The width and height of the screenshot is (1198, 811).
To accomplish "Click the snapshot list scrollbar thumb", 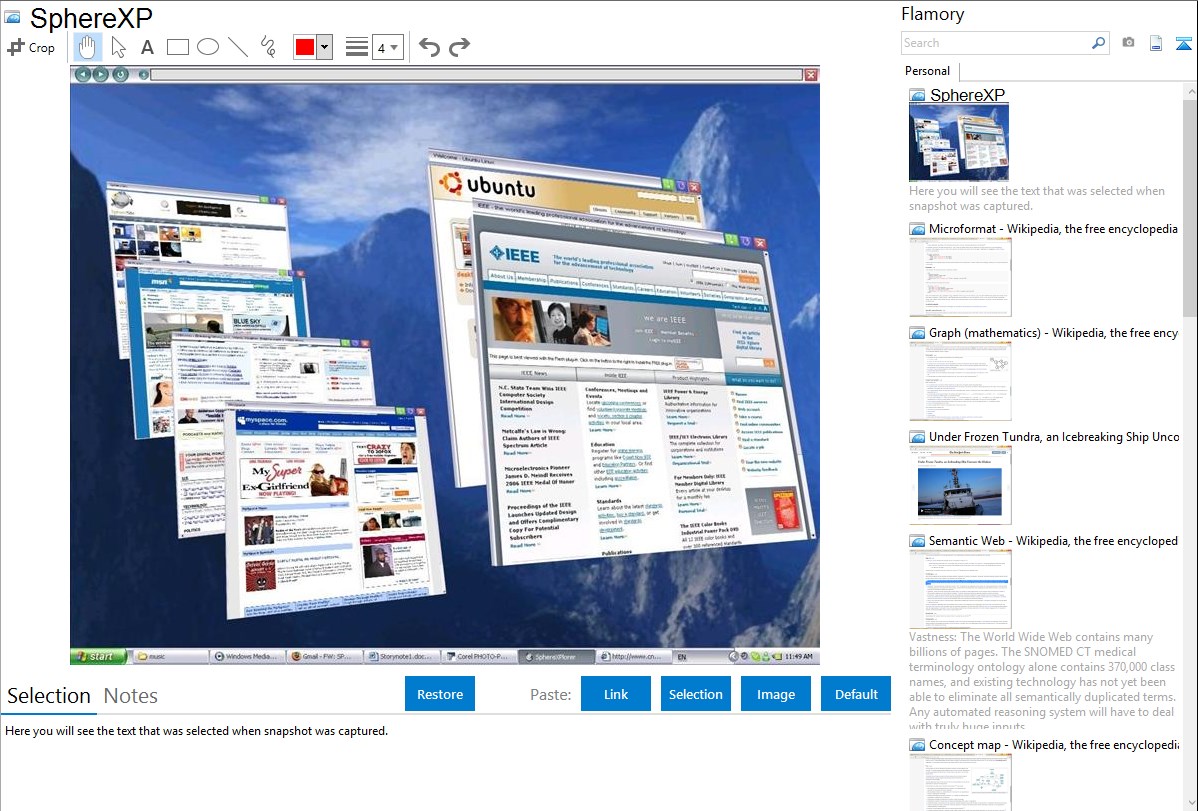I will coord(1190,206).
